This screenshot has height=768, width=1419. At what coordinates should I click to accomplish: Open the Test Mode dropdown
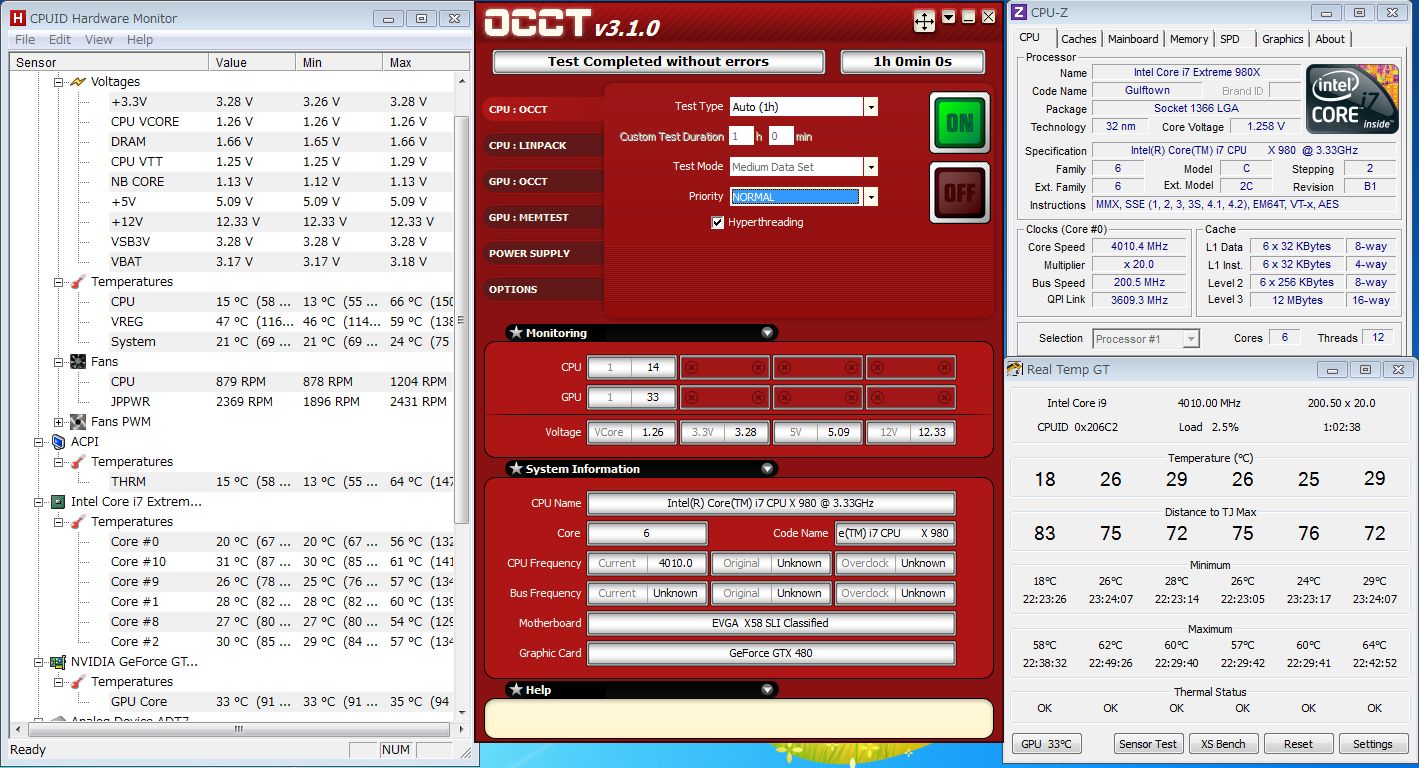[871, 167]
